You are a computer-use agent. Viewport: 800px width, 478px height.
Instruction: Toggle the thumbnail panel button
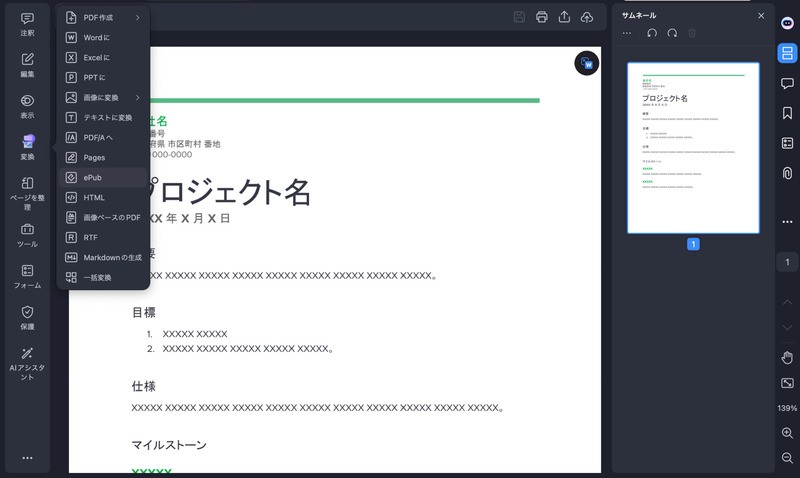click(x=787, y=53)
